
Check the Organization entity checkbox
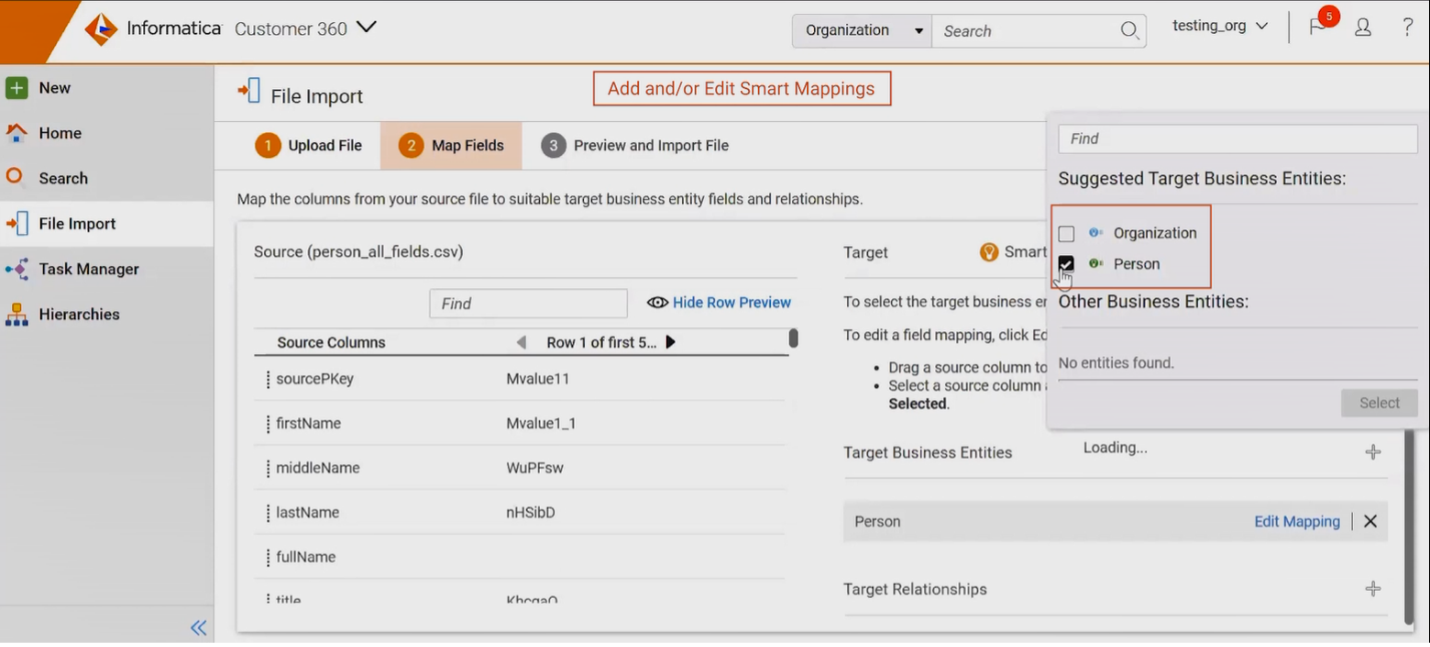click(1066, 233)
